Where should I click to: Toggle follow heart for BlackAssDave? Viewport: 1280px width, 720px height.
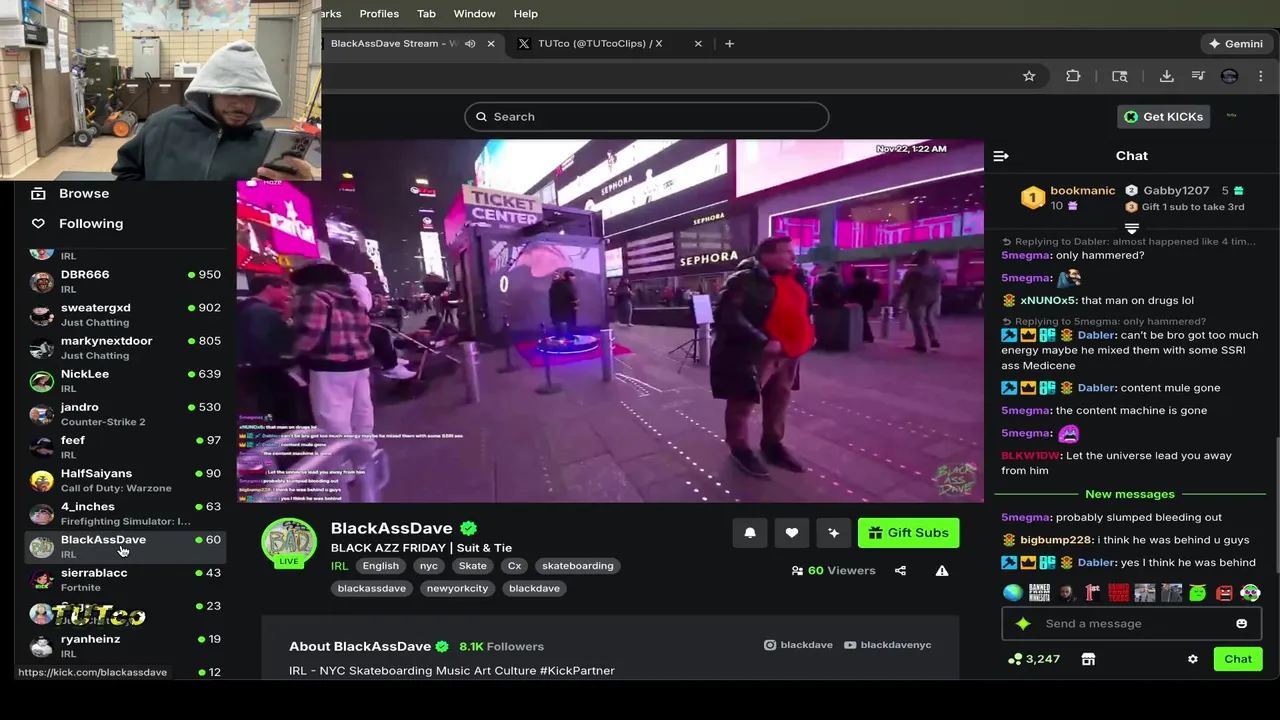(792, 533)
